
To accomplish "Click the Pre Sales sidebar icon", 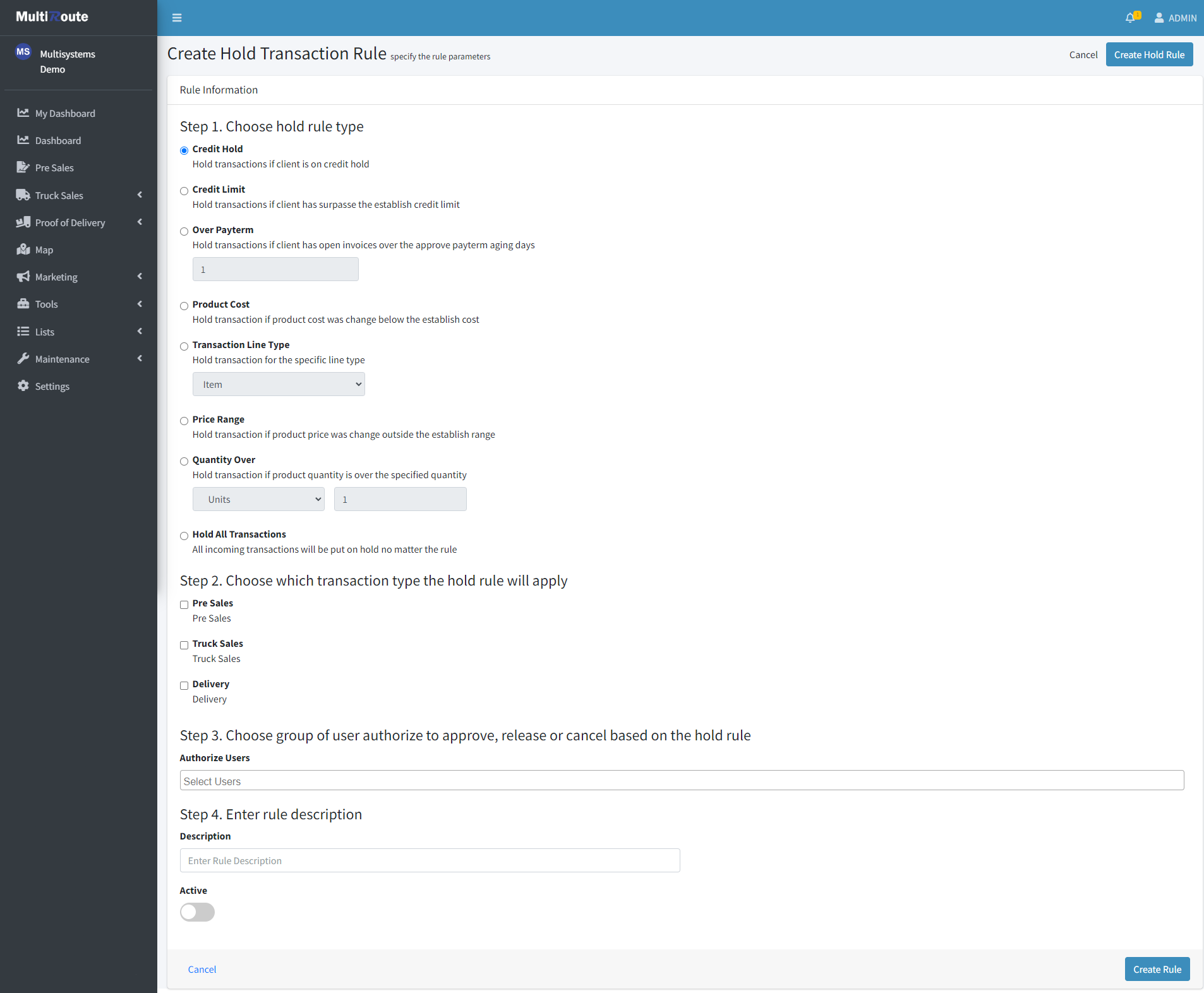I will 23,167.
